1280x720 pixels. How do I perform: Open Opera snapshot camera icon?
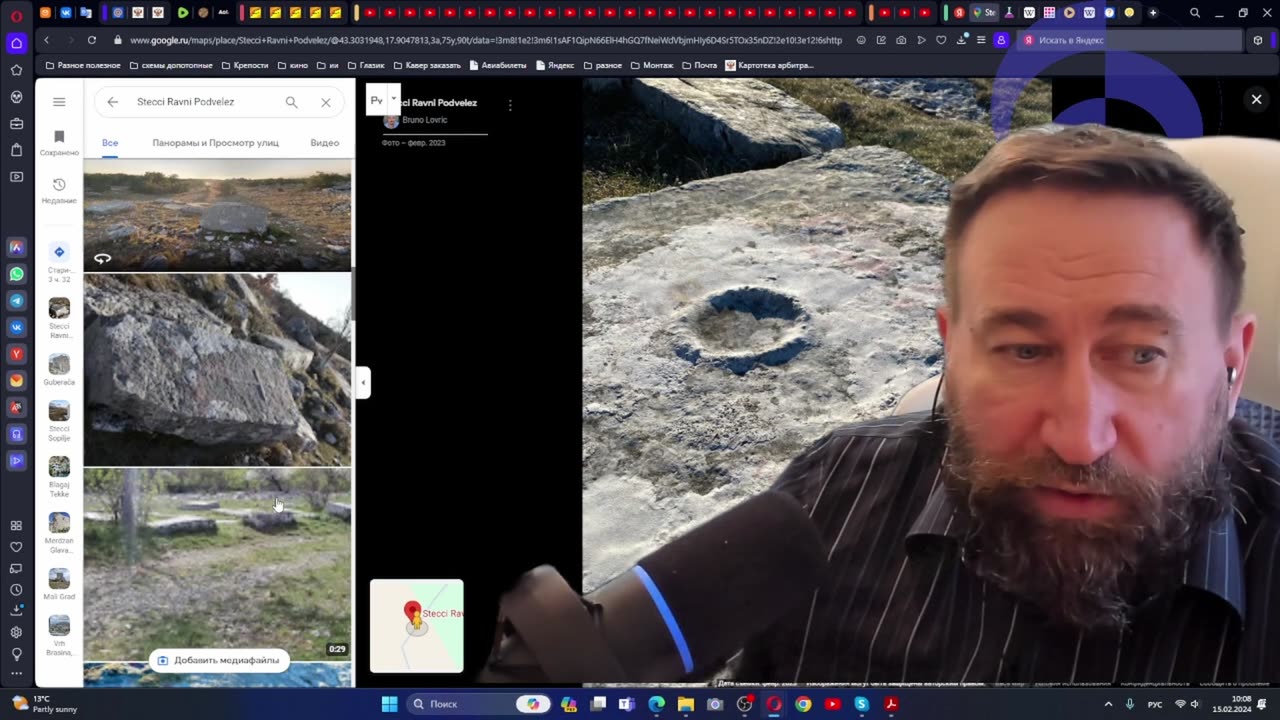coord(901,40)
